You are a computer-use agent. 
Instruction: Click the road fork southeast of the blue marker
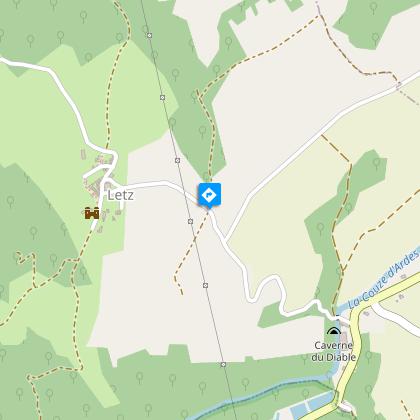tap(225, 241)
